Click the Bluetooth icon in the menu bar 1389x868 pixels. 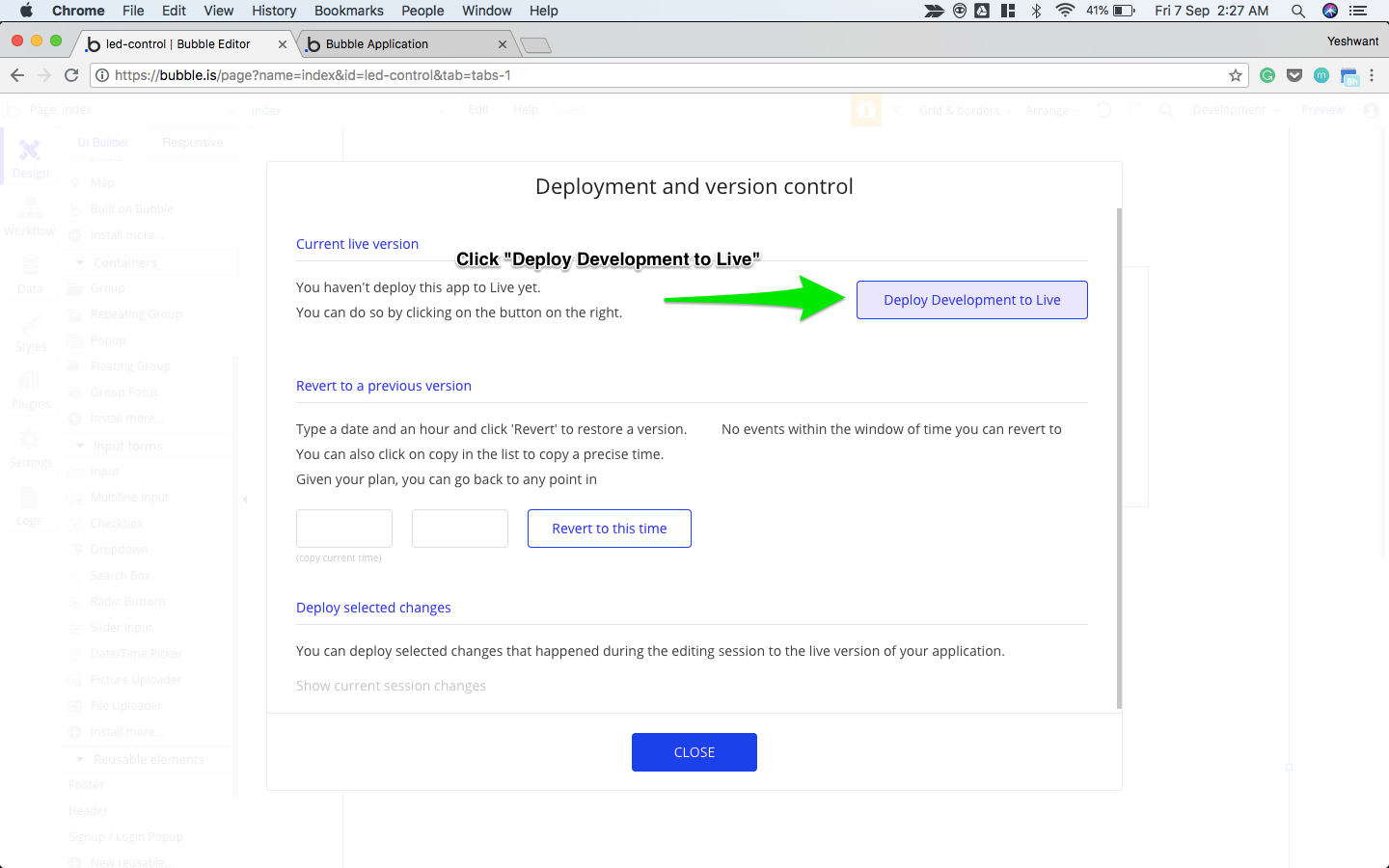1037,11
